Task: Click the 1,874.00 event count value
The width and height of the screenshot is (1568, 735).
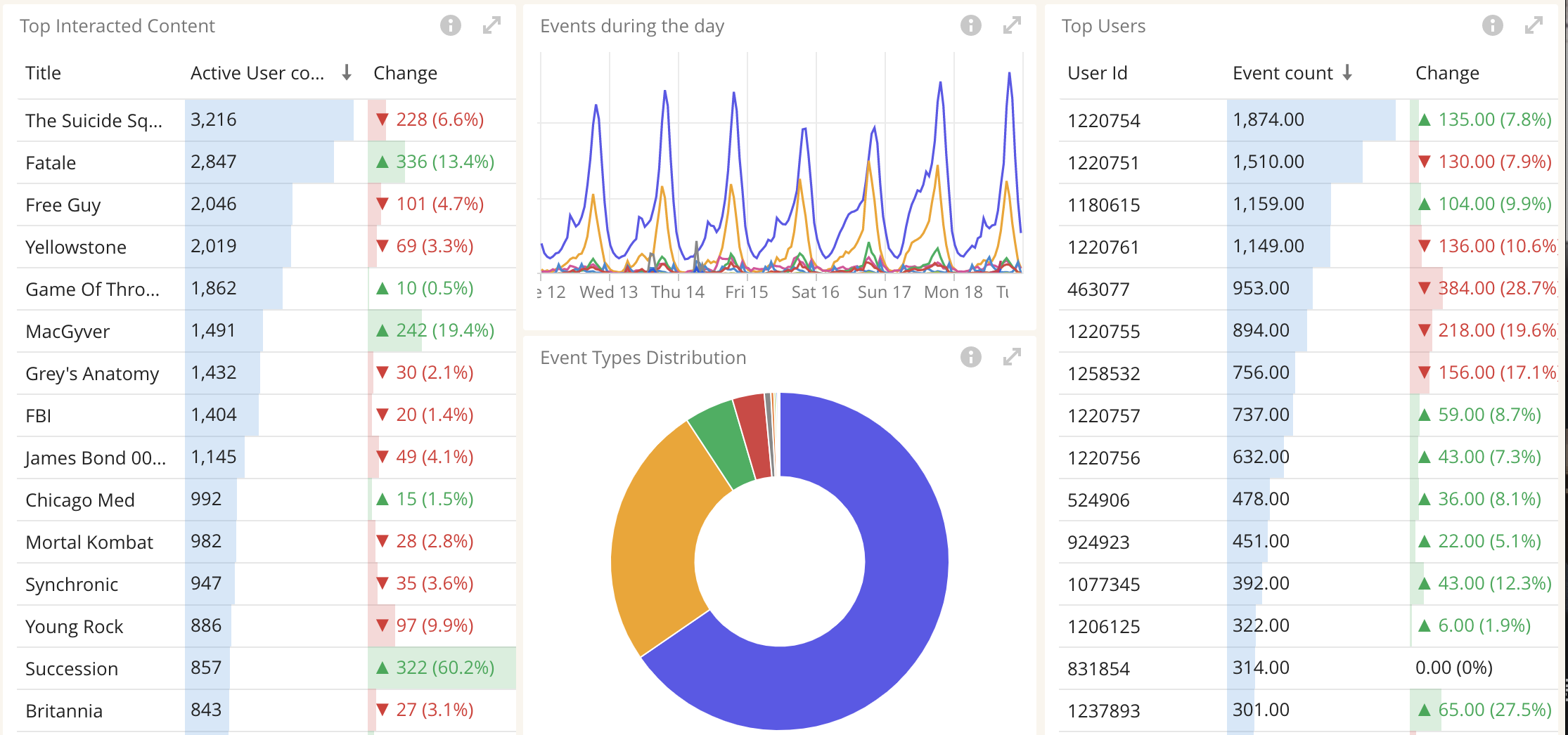Action: [1268, 119]
